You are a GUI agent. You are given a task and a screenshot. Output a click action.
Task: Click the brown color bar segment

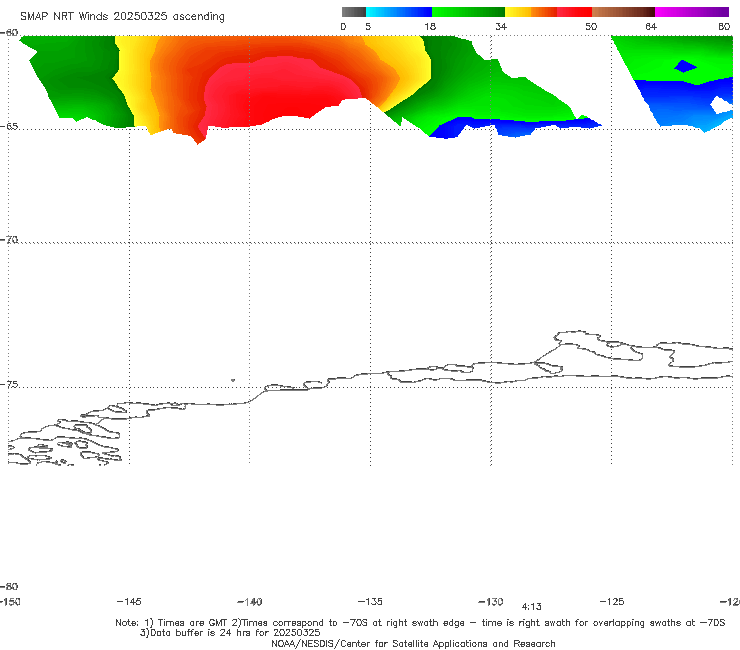623,12
